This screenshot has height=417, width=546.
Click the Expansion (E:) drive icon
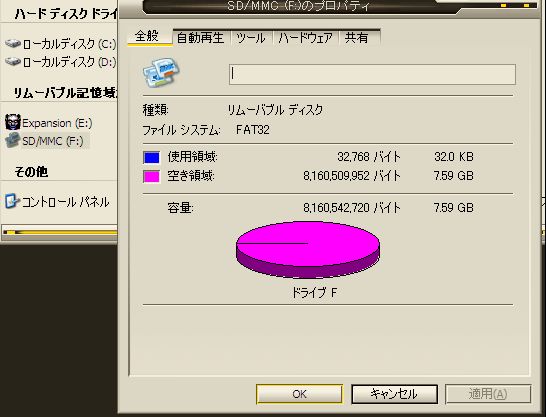click(x=13, y=122)
